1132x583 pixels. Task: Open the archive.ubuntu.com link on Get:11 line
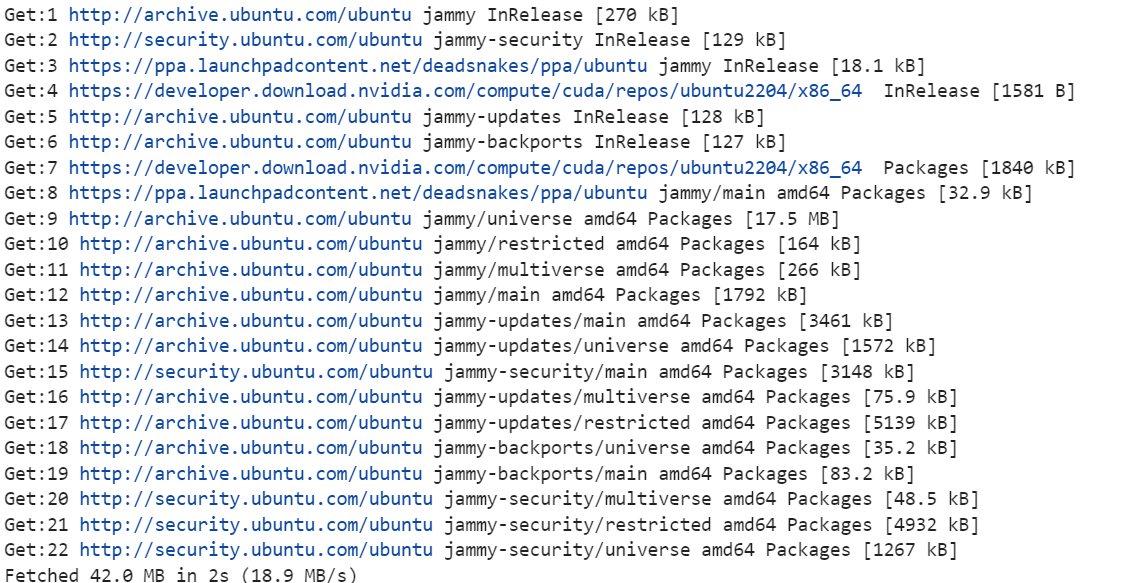(251, 270)
